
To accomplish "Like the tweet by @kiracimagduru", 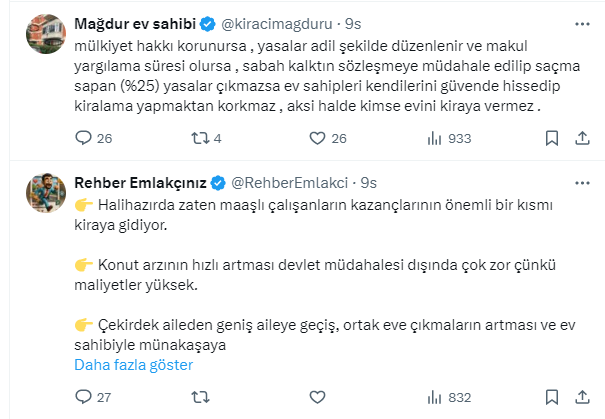I will (319, 138).
